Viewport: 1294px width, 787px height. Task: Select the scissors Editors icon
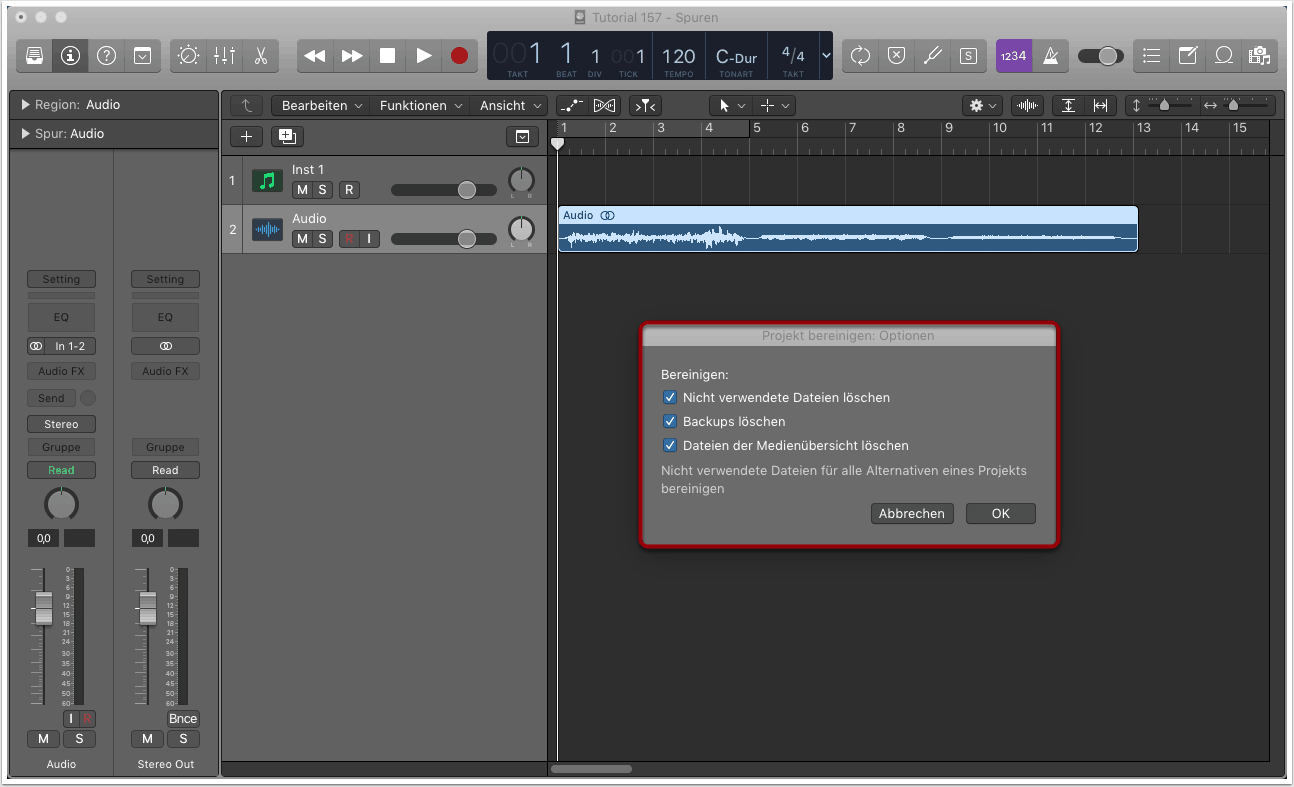coord(260,56)
